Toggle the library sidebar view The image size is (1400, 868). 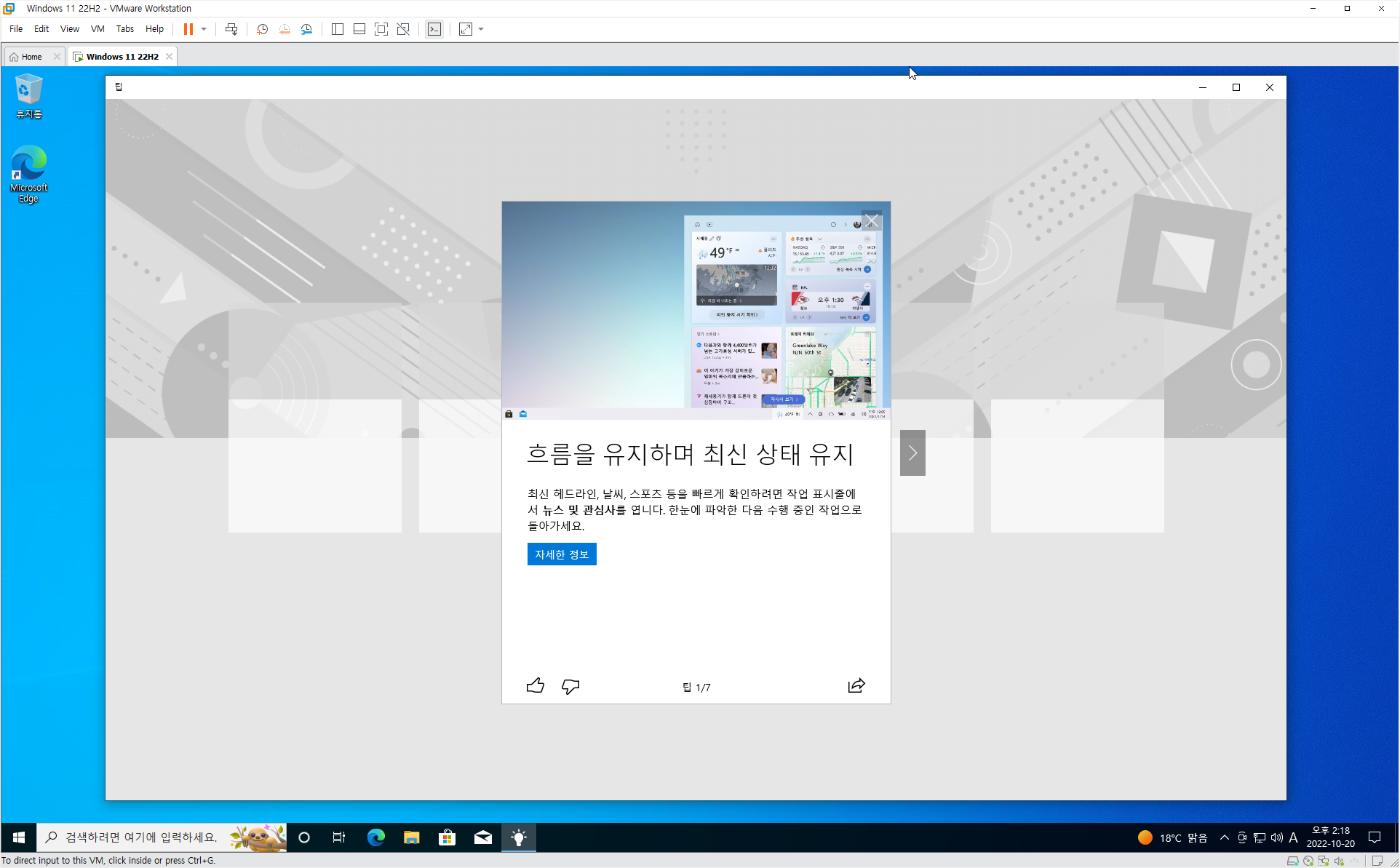pyautogui.click(x=337, y=29)
